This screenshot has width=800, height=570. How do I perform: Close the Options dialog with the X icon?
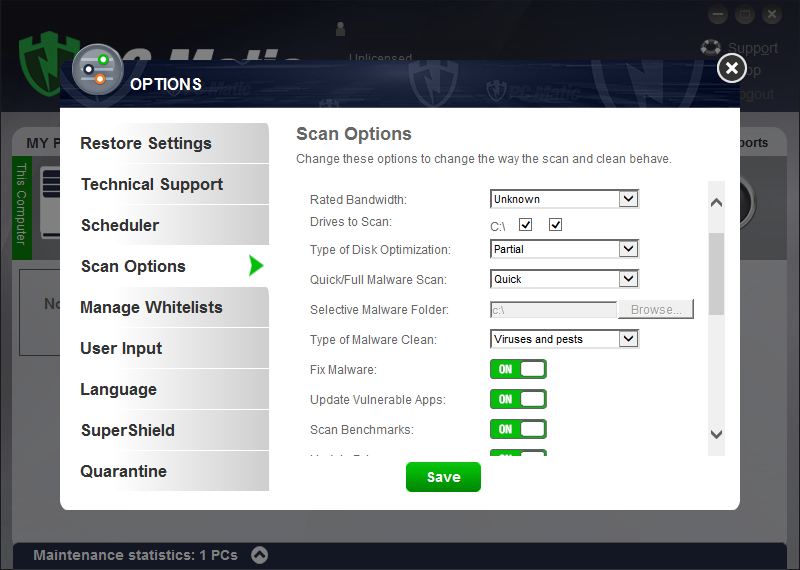coord(732,68)
